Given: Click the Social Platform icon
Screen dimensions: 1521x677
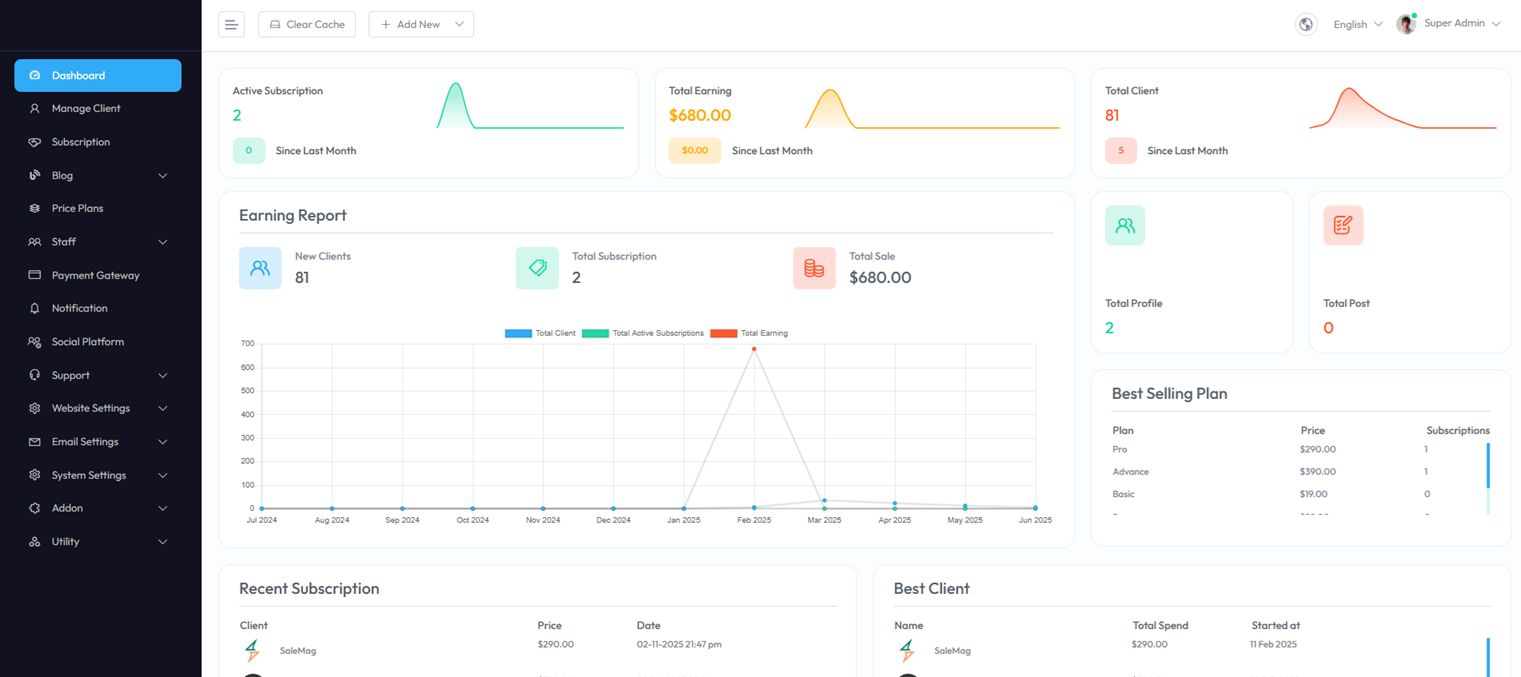Looking at the screenshot, I should tap(35, 342).
